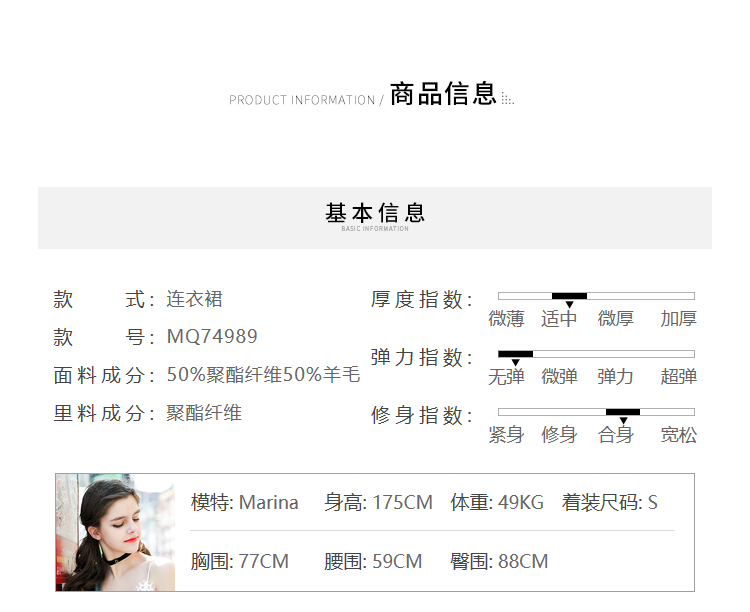750x612 pixels.
Task: Click the 身高: 175CM measurement
Action: coord(378,502)
